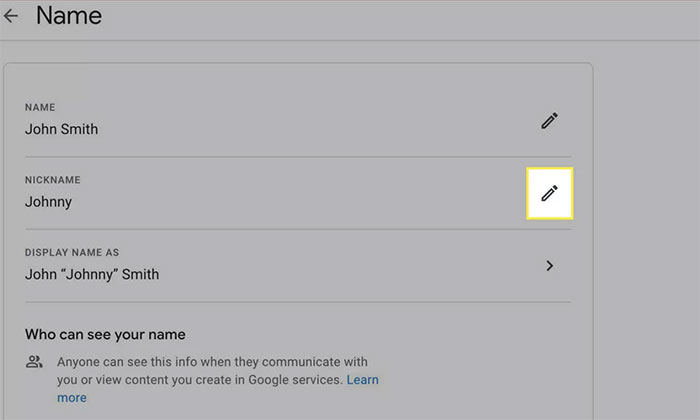Click the divider line below John Smith

click(298, 156)
